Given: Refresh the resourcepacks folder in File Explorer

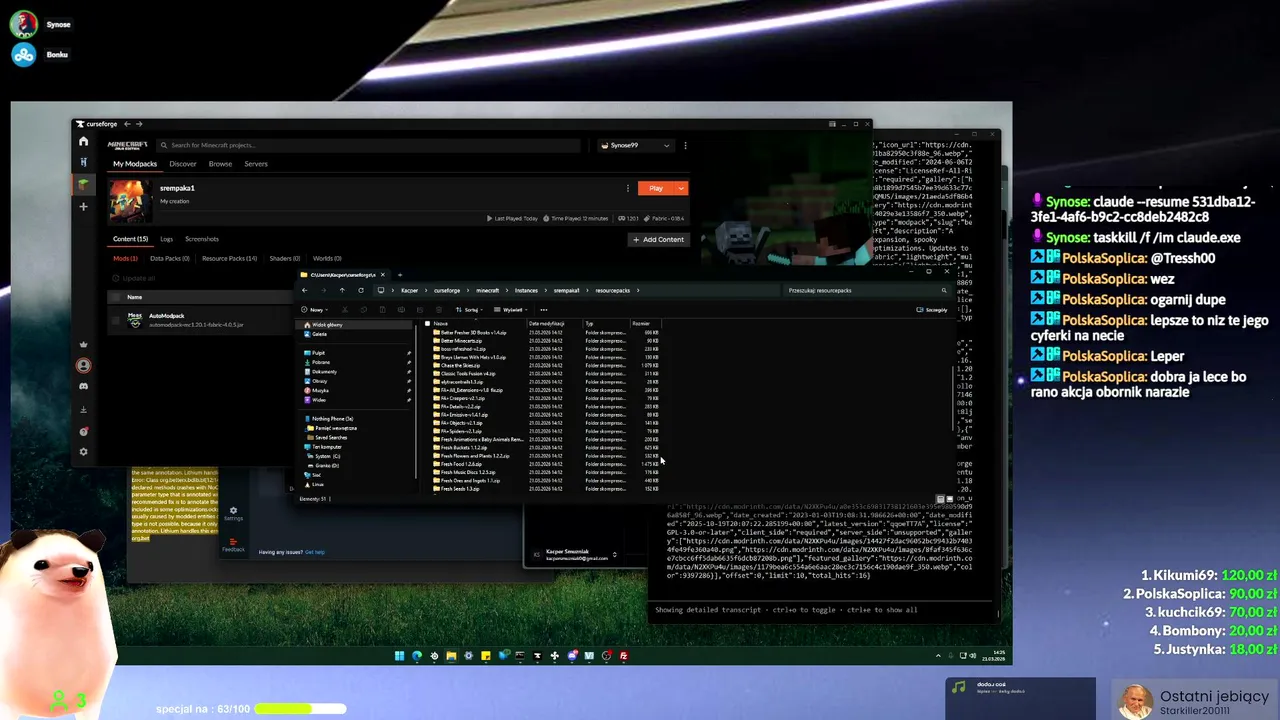Looking at the screenshot, I should click(361, 290).
